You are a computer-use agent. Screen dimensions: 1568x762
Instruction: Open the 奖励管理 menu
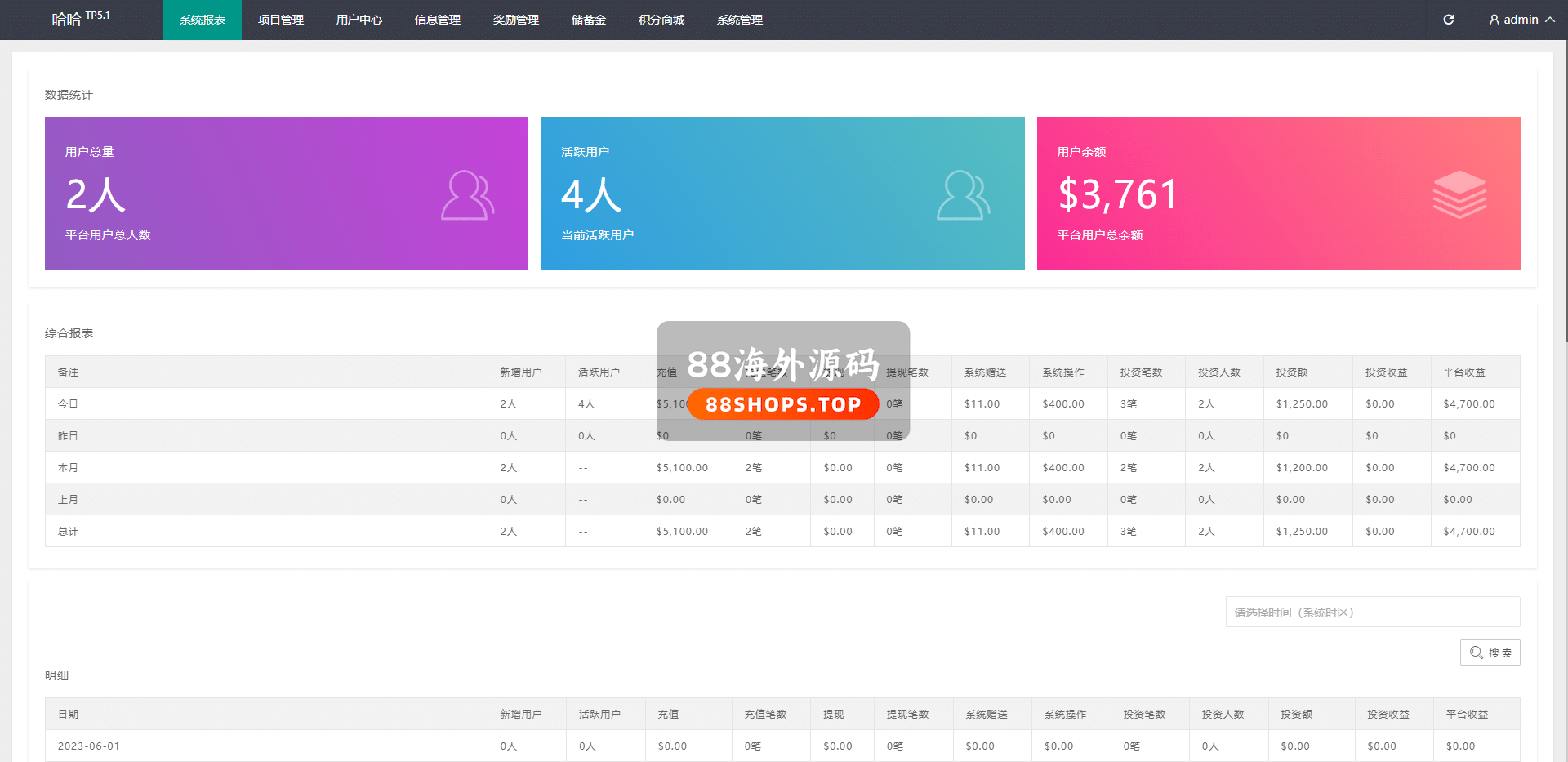pos(515,20)
